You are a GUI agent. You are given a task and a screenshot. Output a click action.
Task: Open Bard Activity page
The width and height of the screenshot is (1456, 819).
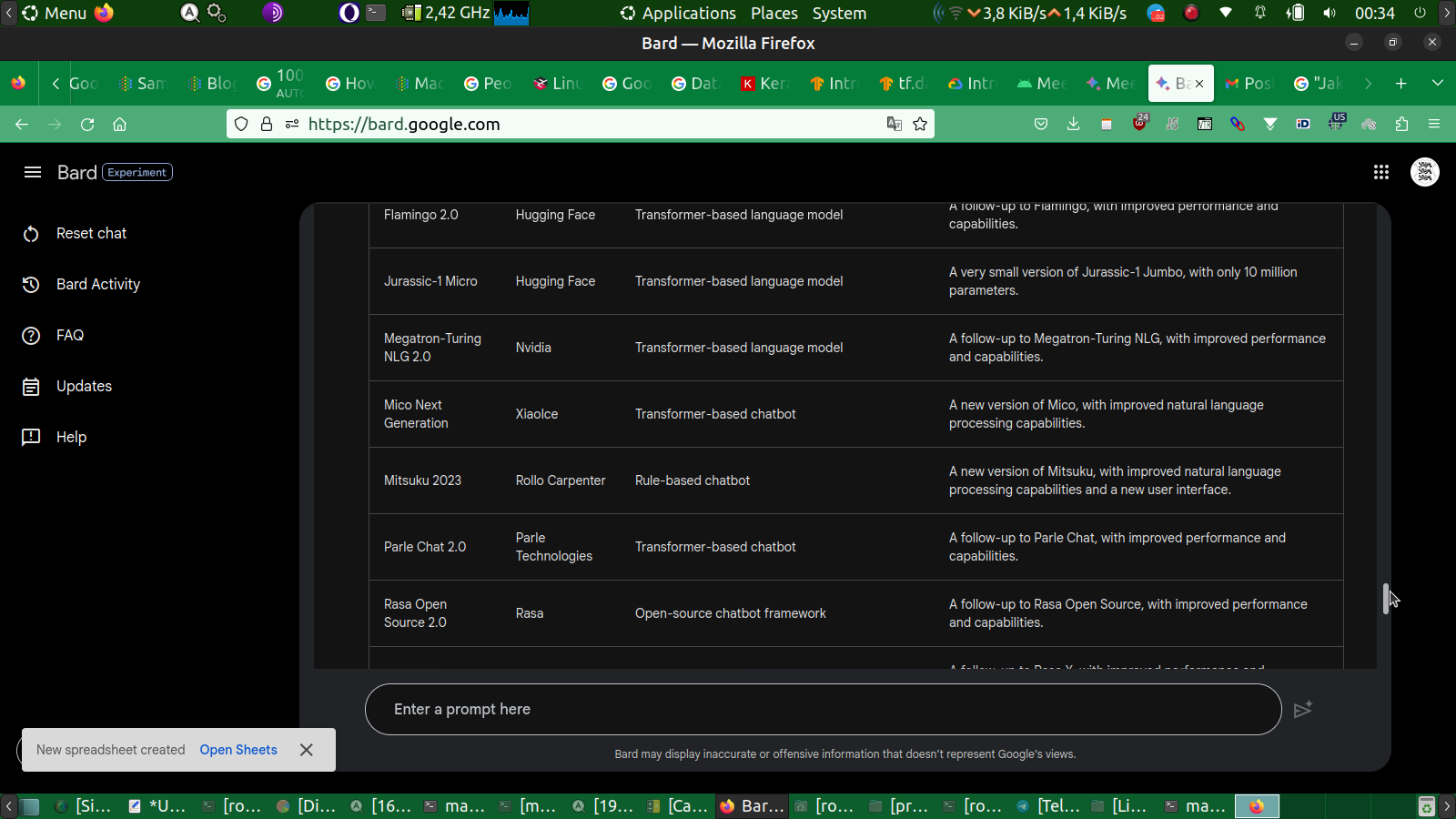(x=98, y=285)
